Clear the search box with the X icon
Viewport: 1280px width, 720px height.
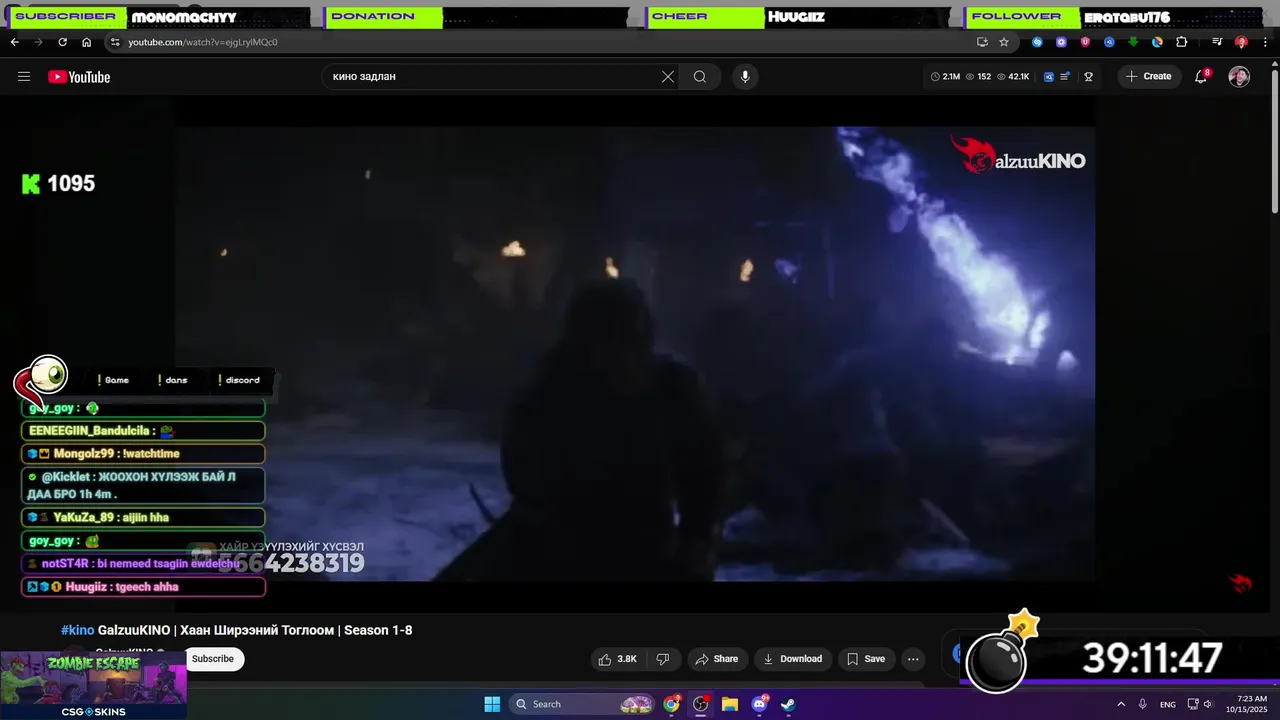[x=668, y=77]
